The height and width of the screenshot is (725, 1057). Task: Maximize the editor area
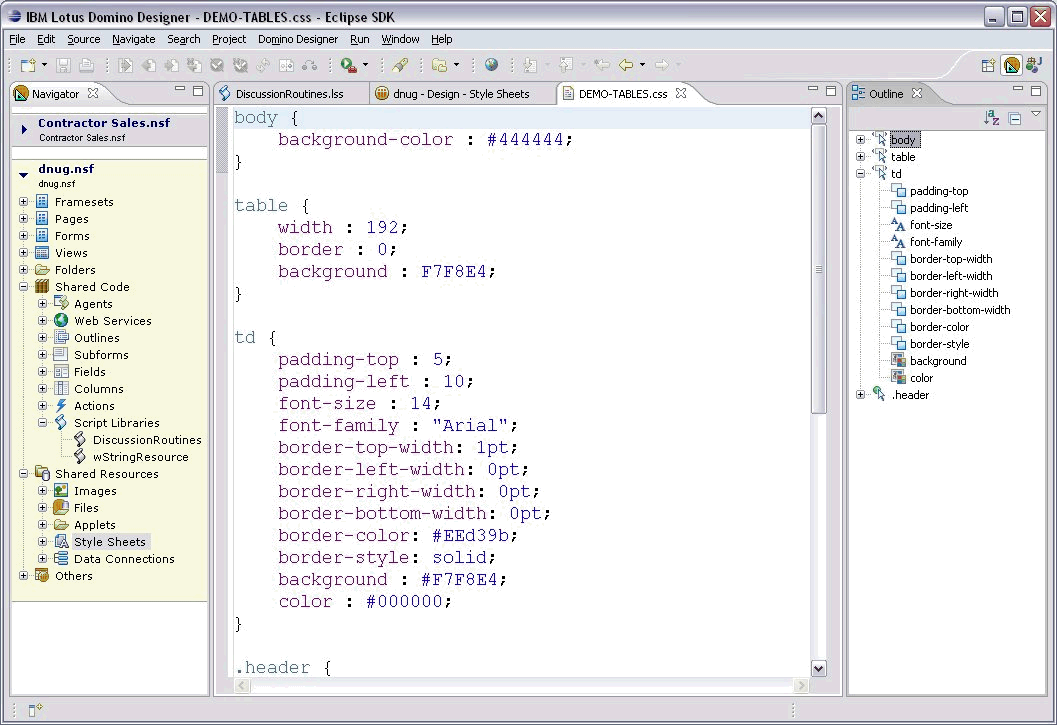click(831, 90)
